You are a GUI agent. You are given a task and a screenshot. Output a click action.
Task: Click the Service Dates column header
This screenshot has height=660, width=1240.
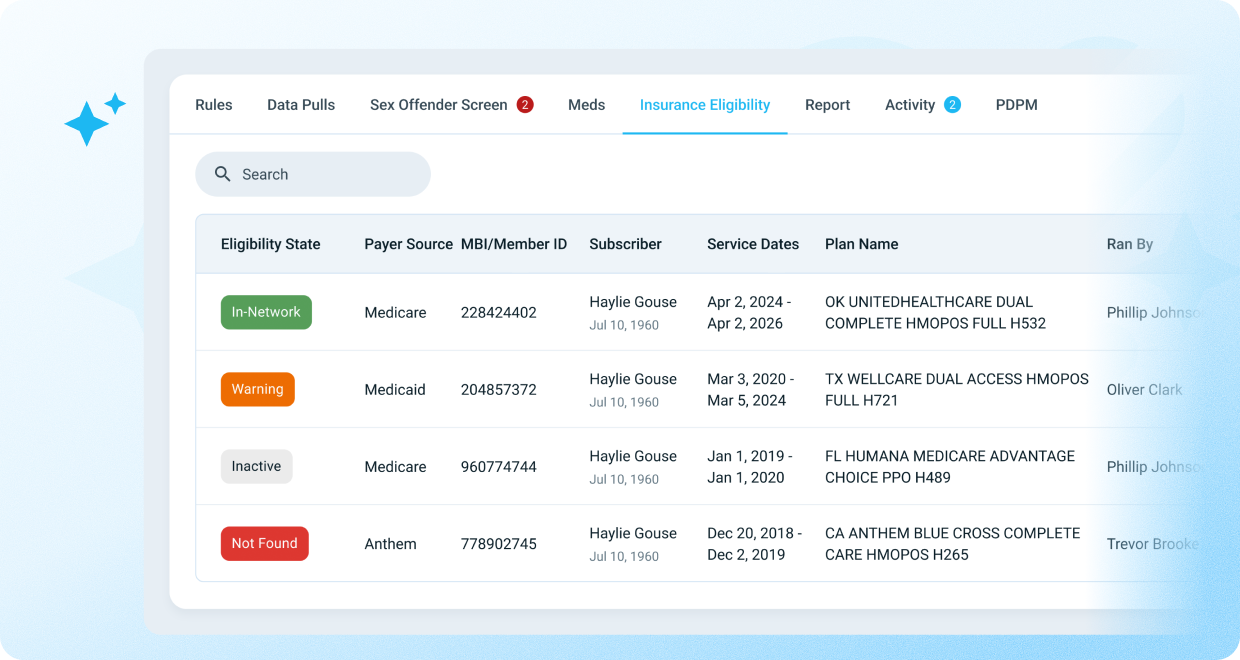pos(753,244)
